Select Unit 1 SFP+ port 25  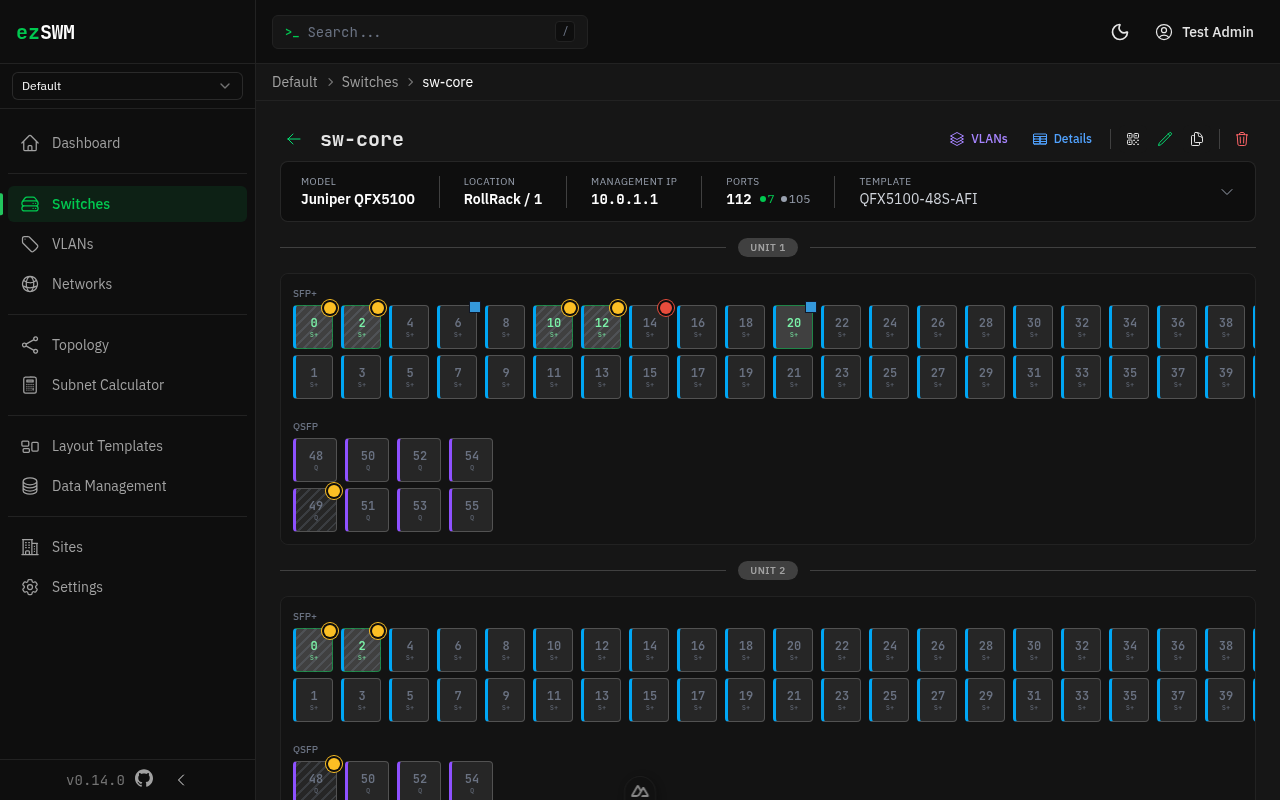coord(889,377)
